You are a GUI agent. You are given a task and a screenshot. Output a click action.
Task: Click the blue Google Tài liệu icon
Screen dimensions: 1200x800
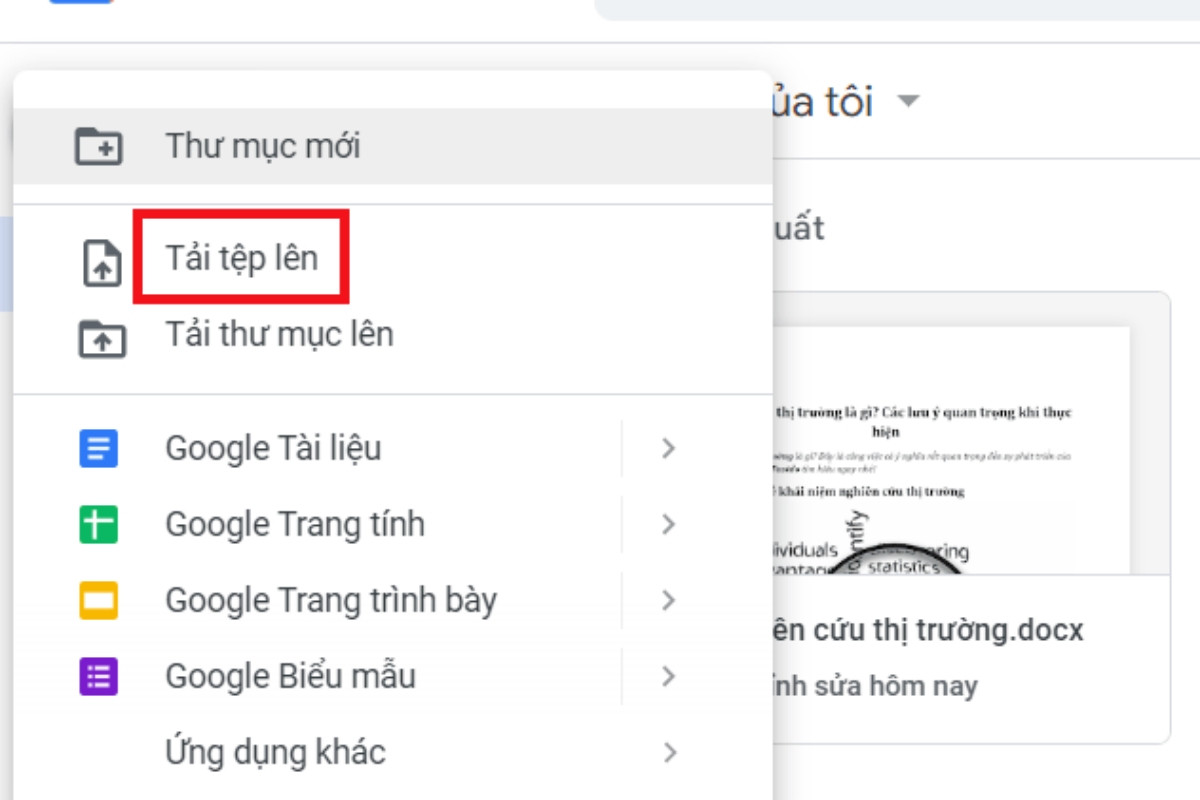click(99, 448)
